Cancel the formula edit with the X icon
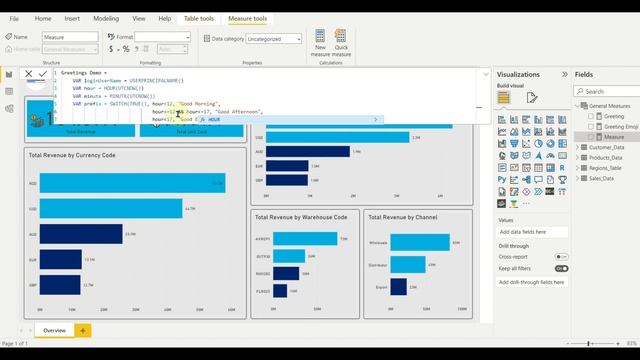Image resolution: width=640 pixels, height=360 pixels. click(28, 74)
